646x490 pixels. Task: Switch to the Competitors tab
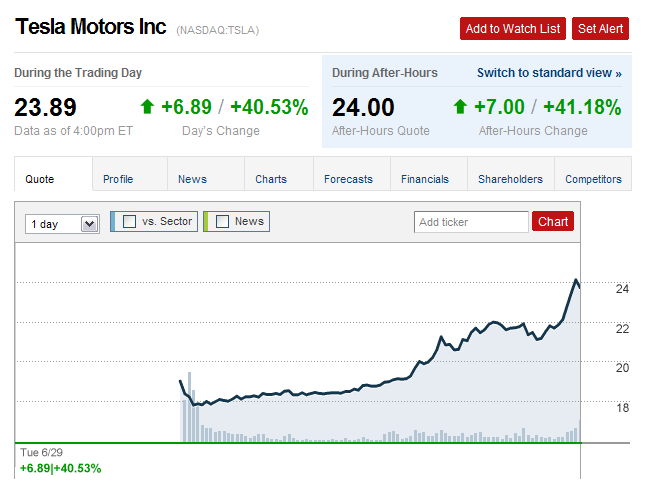593,179
